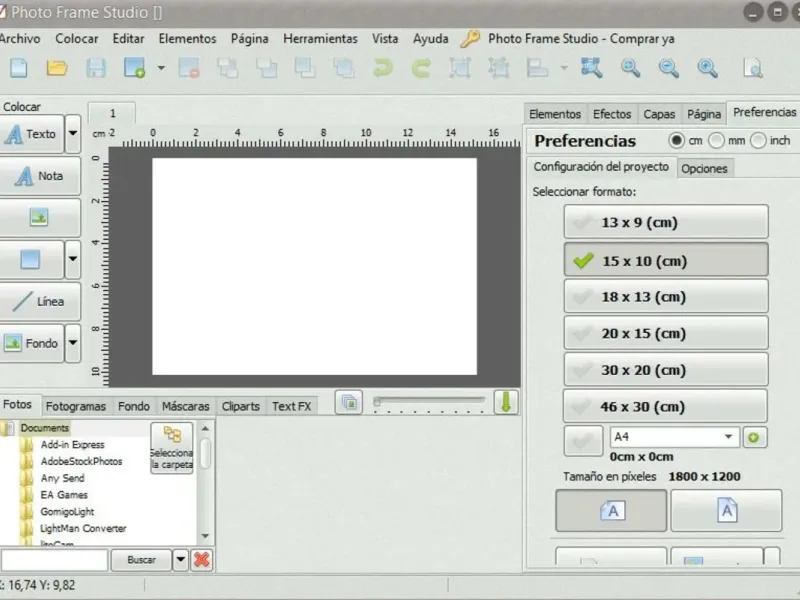Click the Buscar button
The image size is (800, 600).
pos(141,560)
